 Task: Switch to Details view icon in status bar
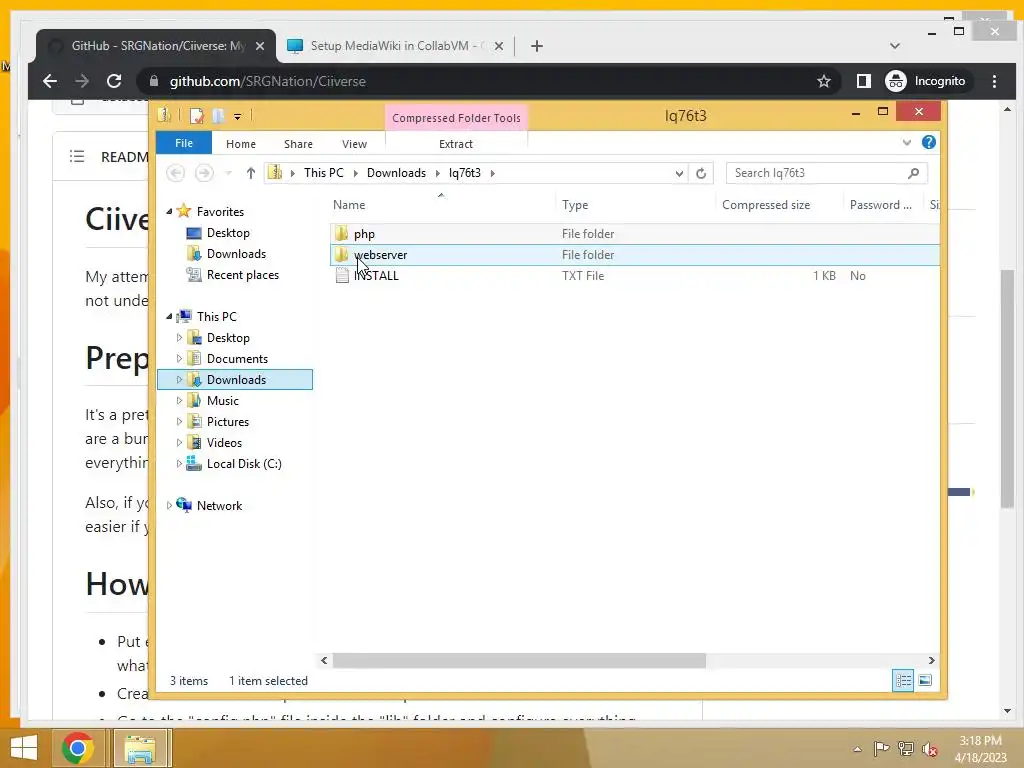pyautogui.click(x=903, y=680)
